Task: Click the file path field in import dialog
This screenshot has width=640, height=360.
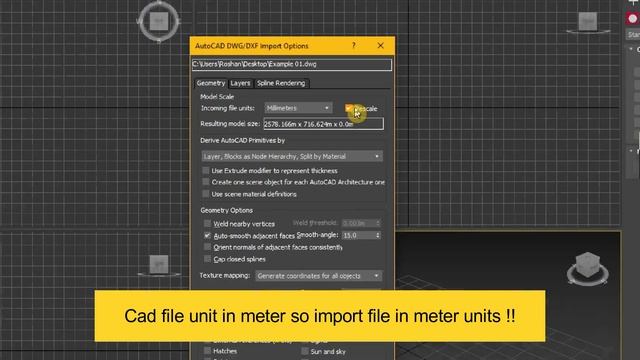Action: coord(291,64)
